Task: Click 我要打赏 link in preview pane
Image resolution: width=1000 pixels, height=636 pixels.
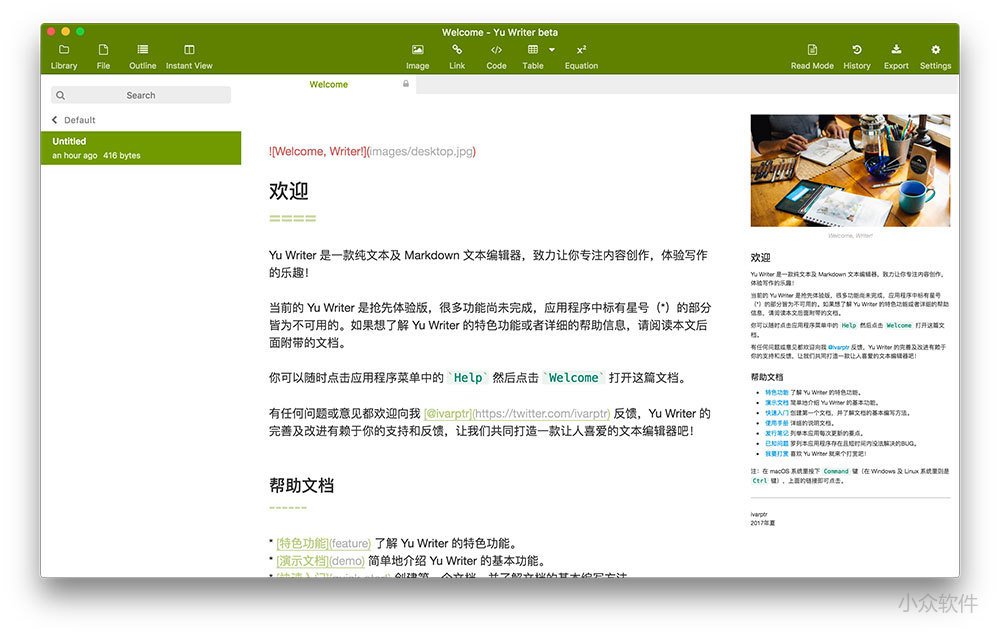Action: coord(776,454)
